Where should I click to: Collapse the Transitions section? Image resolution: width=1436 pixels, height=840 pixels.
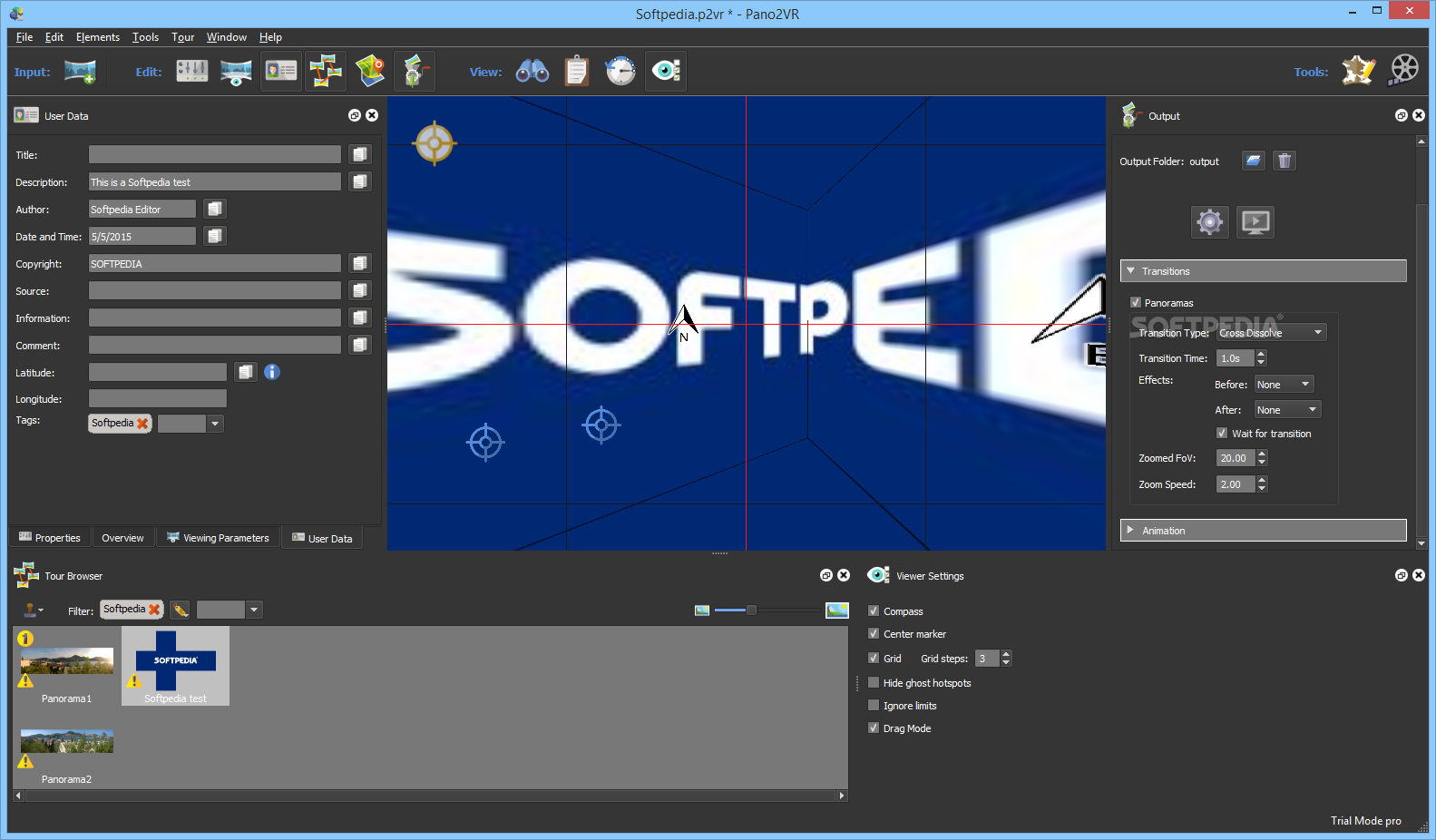click(x=1263, y=271)
